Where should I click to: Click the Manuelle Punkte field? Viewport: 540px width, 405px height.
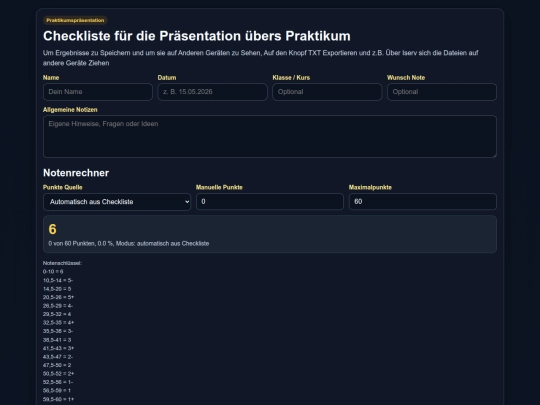click(270, 201)
